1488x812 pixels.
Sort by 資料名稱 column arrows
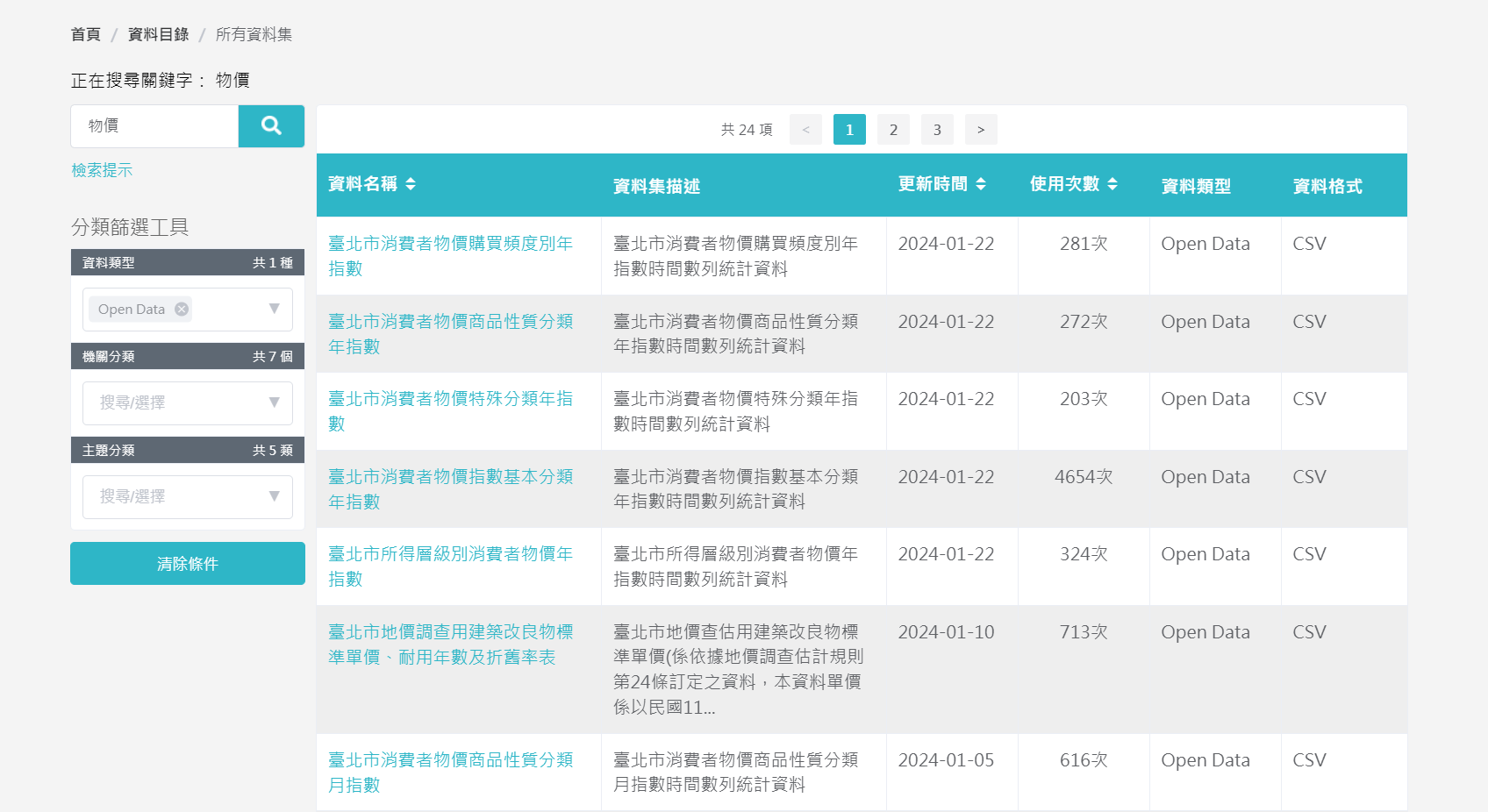tap(411, 184)
